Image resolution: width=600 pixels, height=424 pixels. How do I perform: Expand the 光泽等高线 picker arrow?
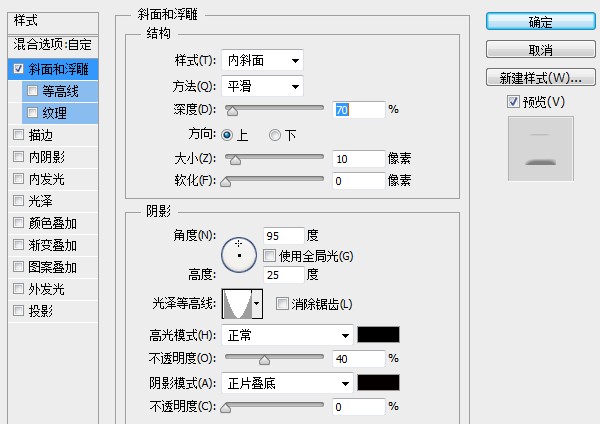point(257,304)
